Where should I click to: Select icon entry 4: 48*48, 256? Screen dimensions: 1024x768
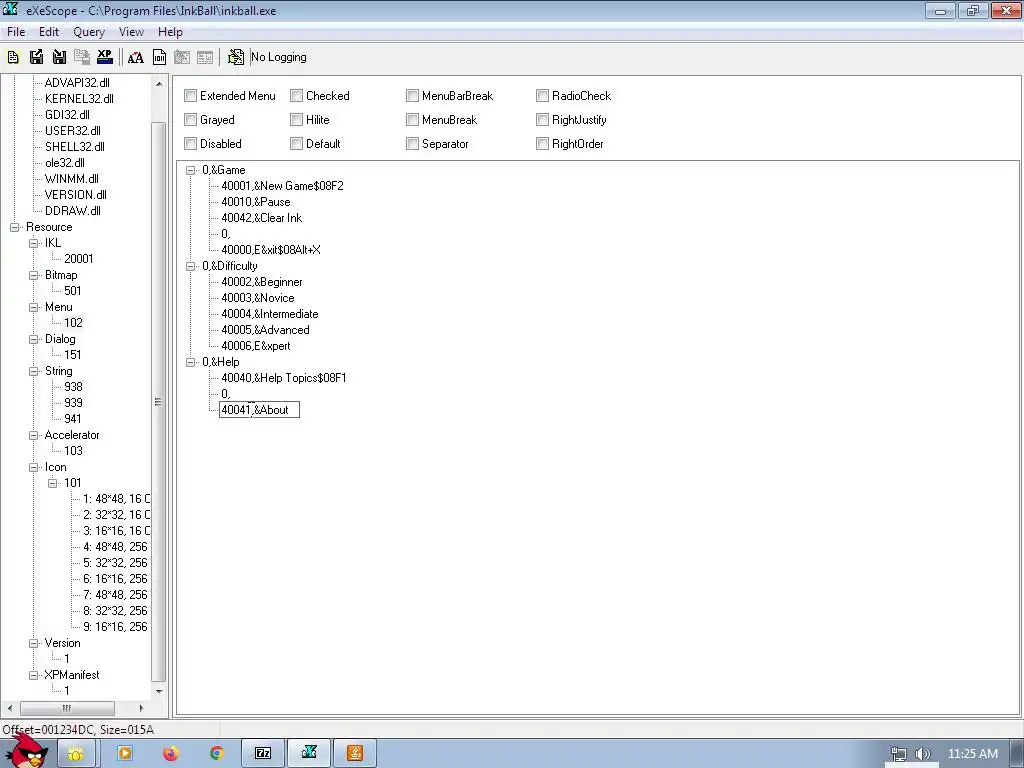116,547
